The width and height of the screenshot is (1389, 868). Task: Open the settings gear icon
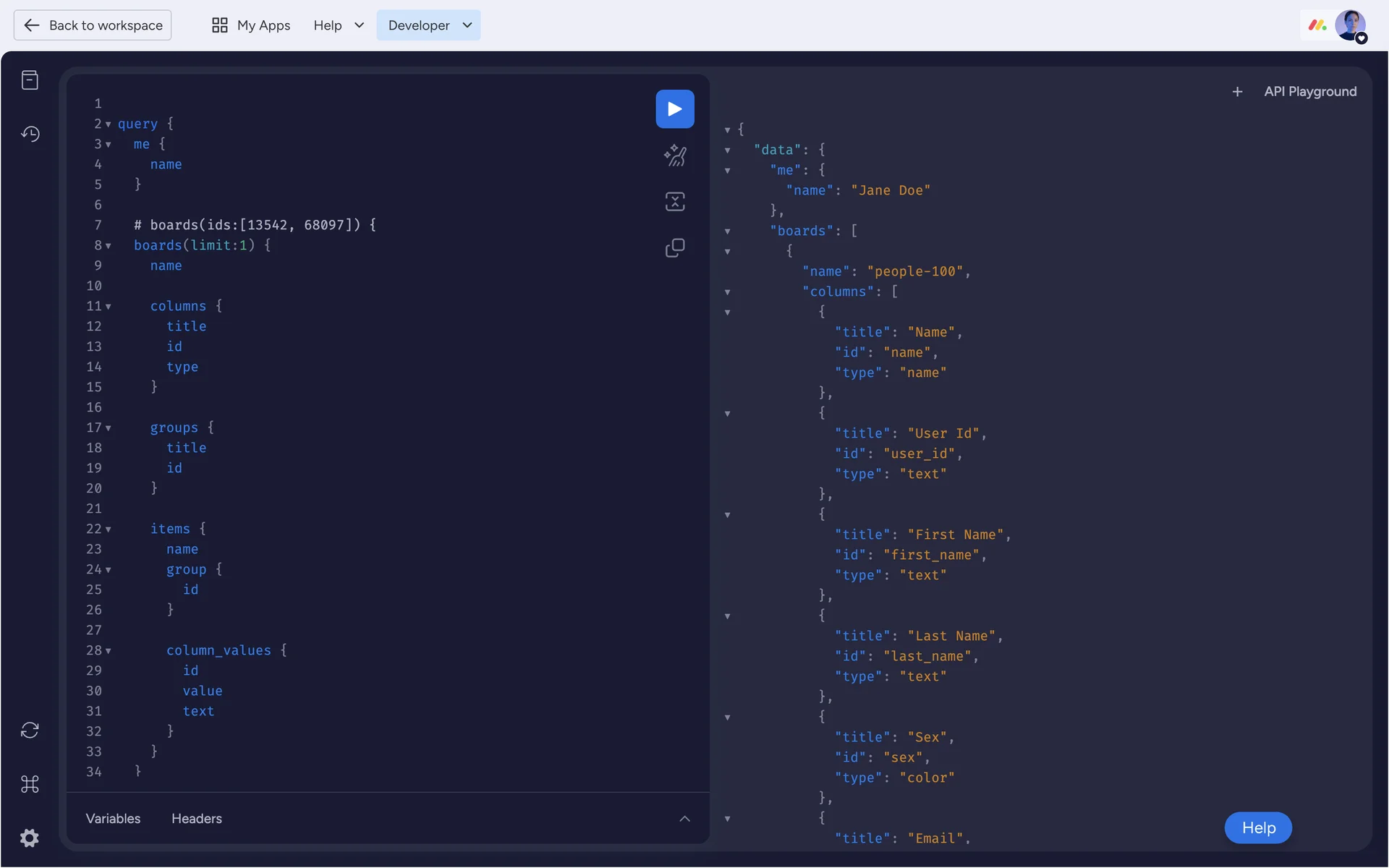click(x=30, y=838)
